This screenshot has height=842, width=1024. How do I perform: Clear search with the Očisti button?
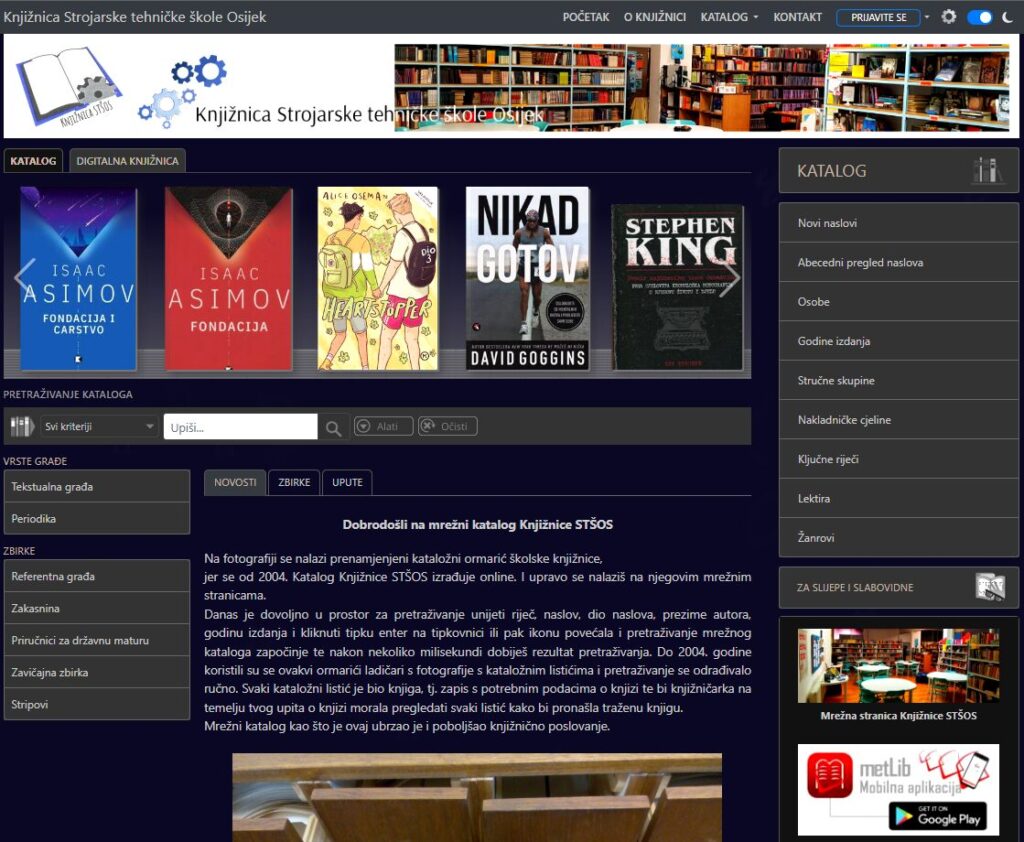(x=447, y=427)
